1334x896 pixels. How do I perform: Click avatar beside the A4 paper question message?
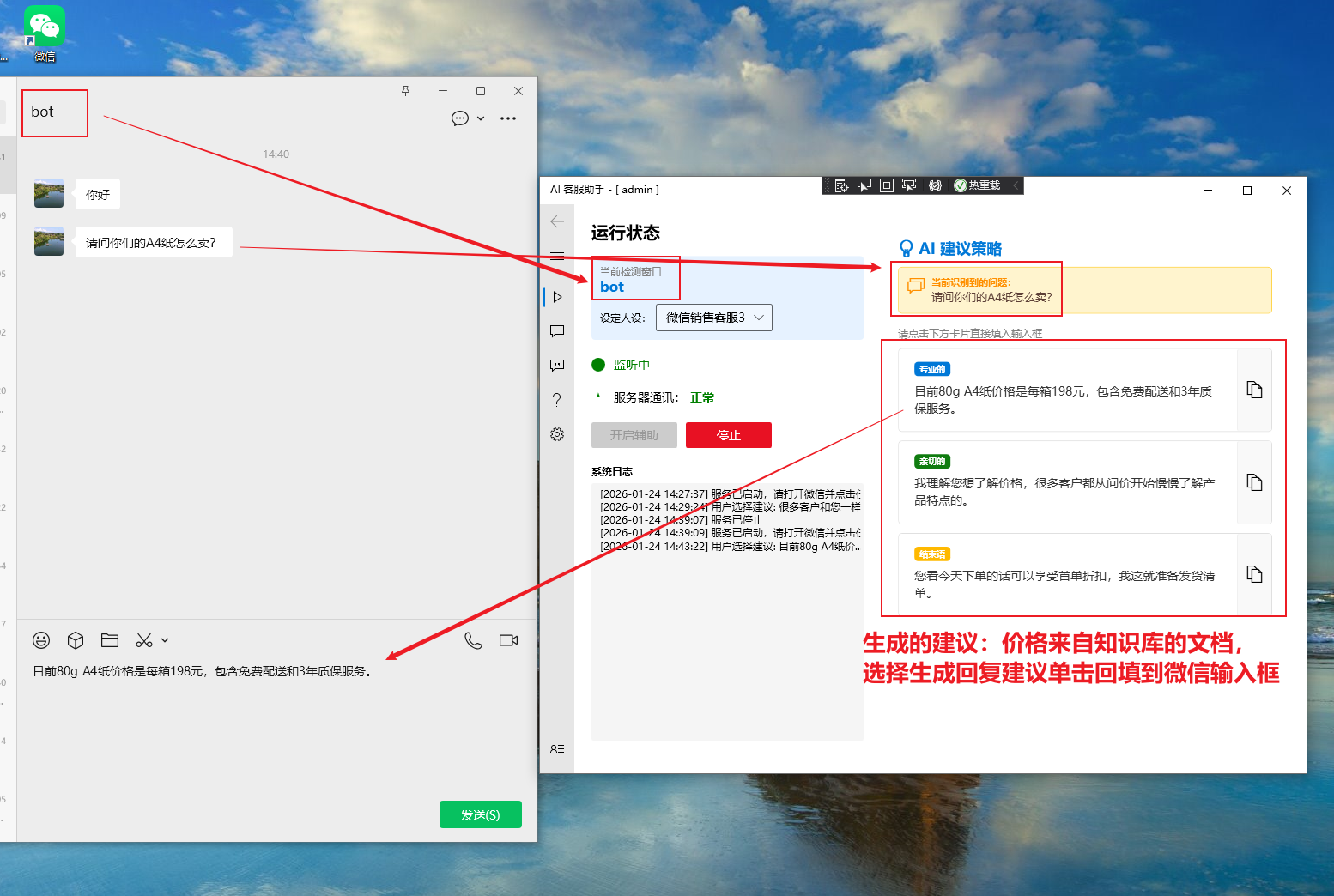point(49,241)
